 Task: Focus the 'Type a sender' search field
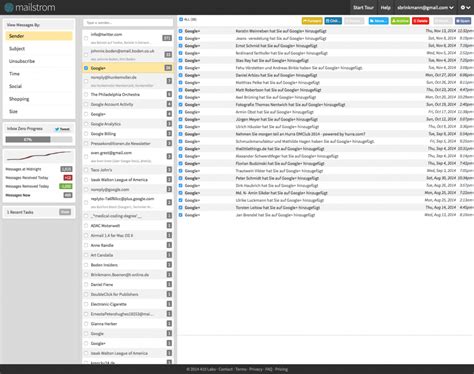(x=128, y=23)
